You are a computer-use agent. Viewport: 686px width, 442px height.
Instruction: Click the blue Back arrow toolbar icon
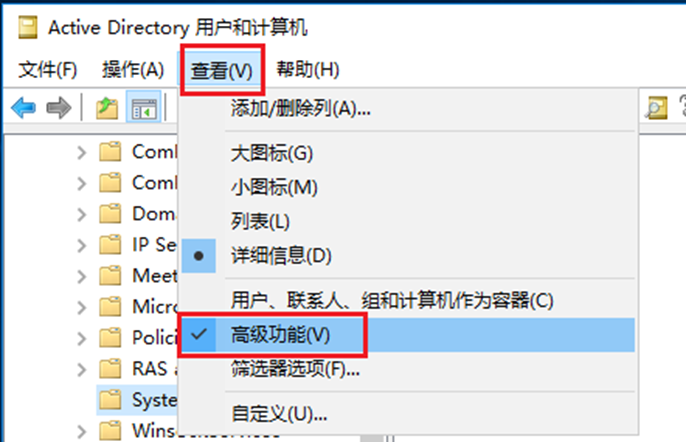[23, 107]
